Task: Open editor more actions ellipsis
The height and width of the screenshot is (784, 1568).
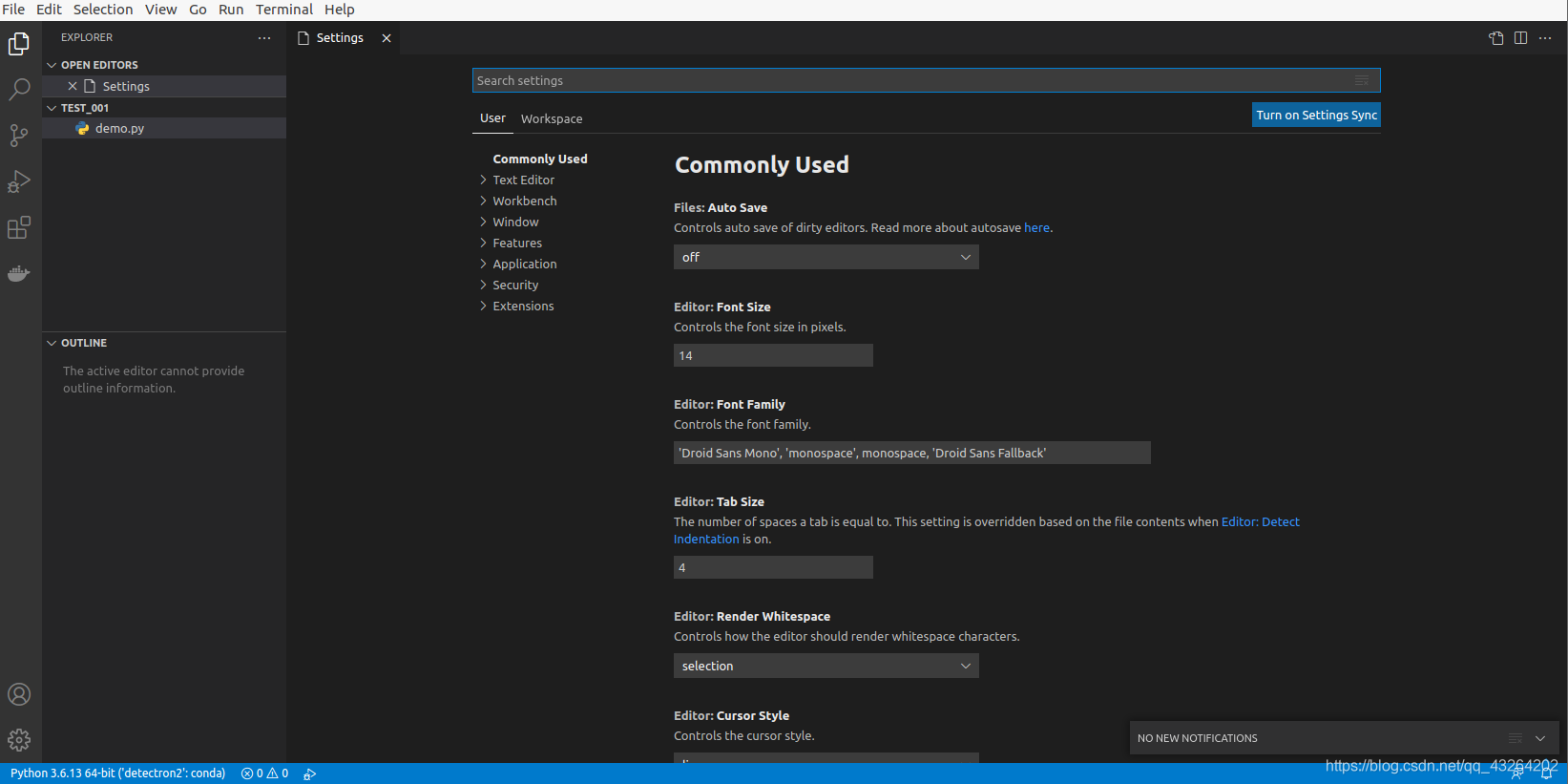Action: (x=1545, y=38)
